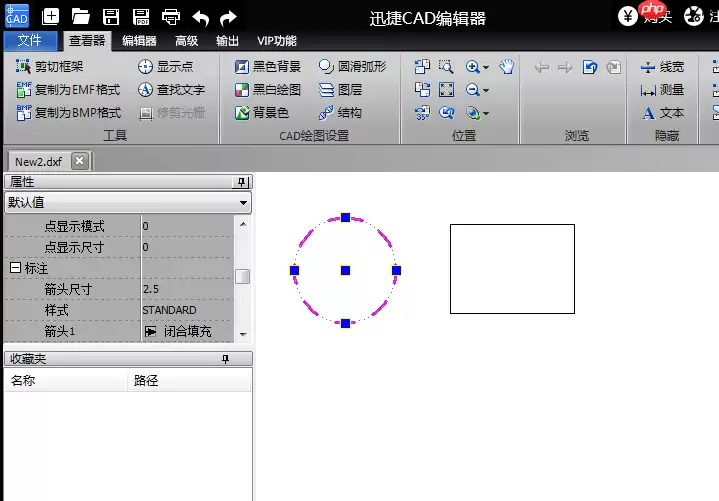Select the hand pan tool icon

click(507, 67)
